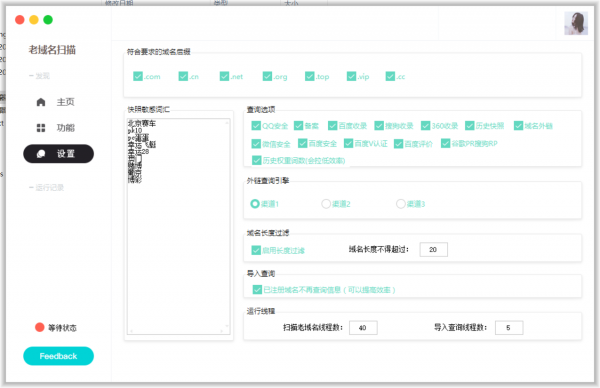
Task: Toggle the .vip suffix checkbox
Action: click(x=351, y=77)
